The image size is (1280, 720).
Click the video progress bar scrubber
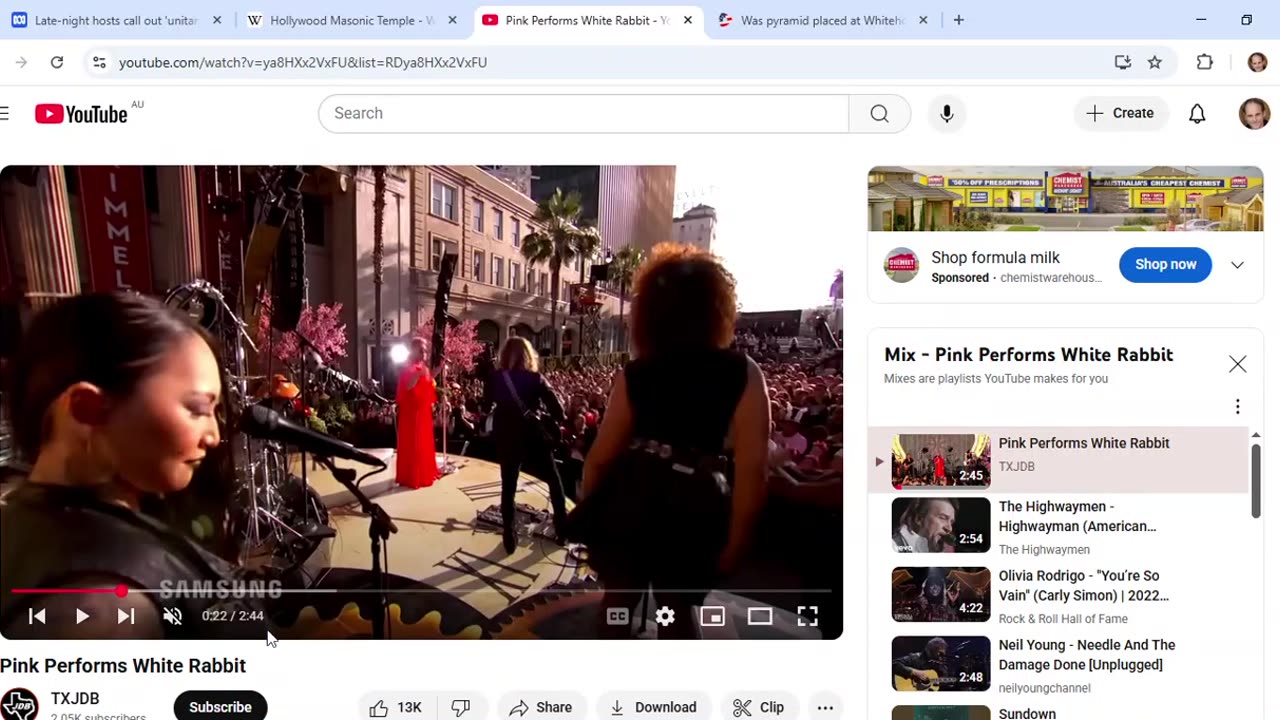[121, 591]
